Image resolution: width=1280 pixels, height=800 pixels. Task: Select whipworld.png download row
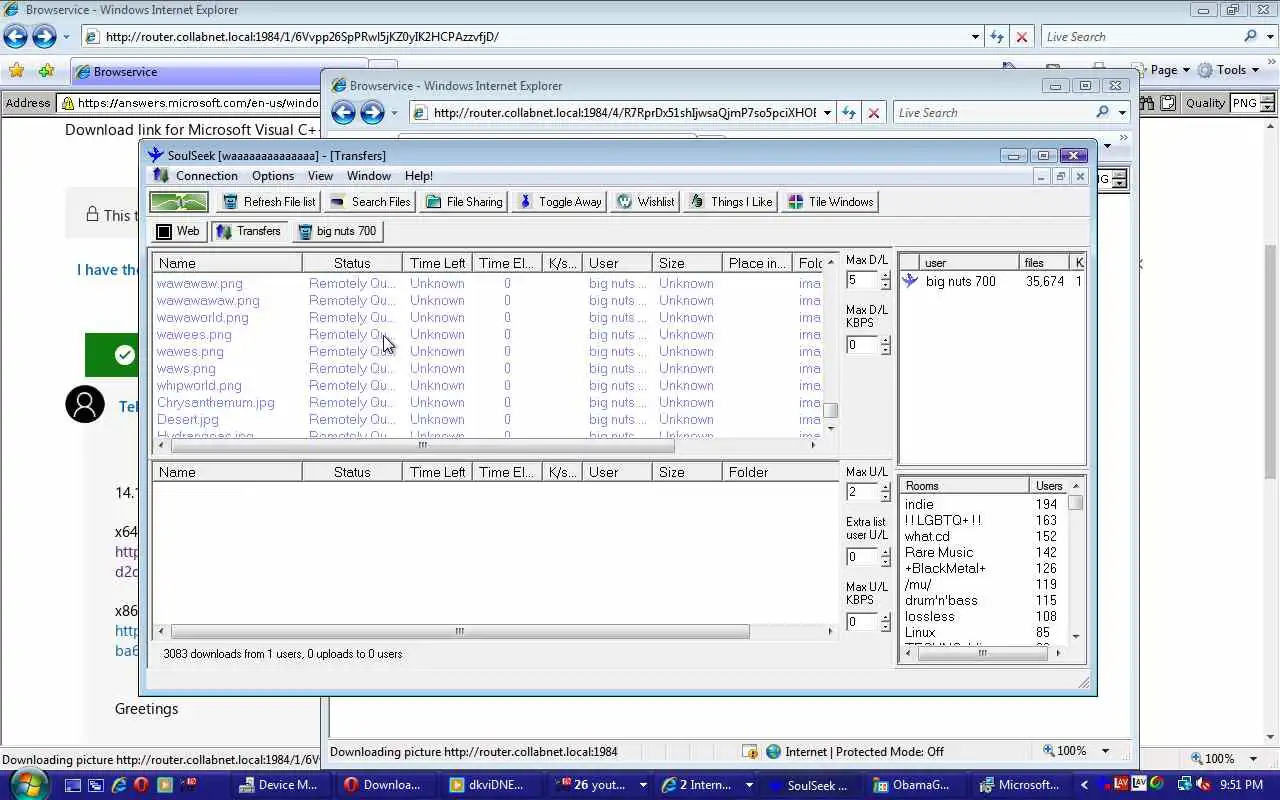pos(199,385)
